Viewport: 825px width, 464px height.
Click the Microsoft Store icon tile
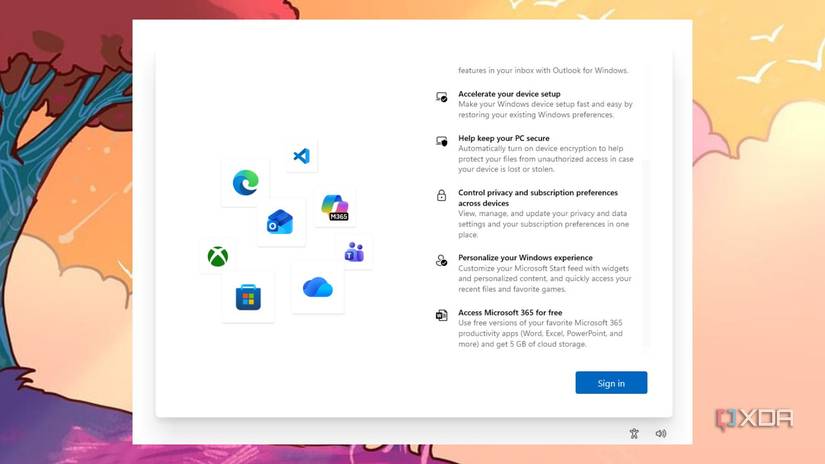tap(248, 297)
